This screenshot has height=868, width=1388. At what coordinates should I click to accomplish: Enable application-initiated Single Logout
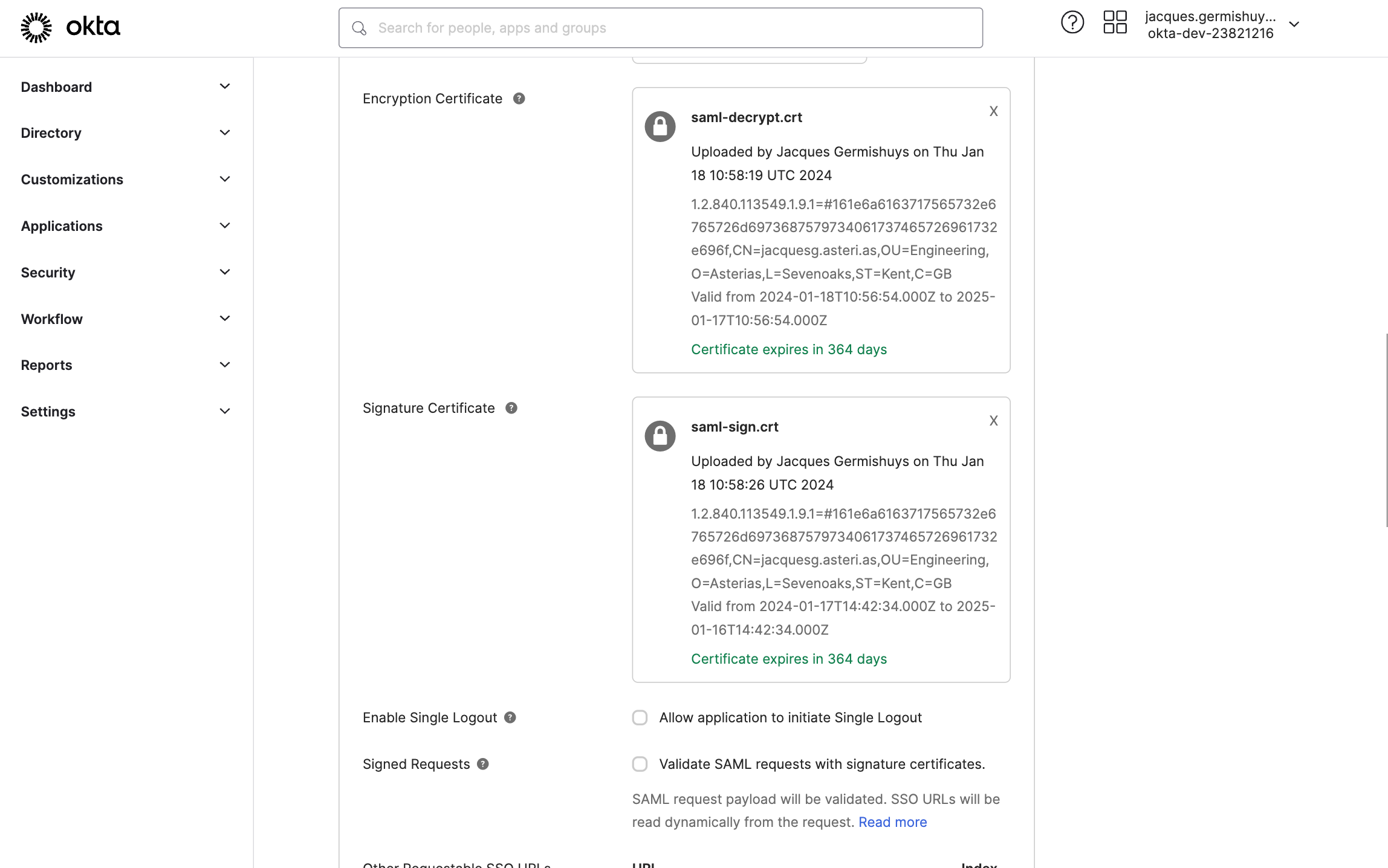[x=639, y=717]
